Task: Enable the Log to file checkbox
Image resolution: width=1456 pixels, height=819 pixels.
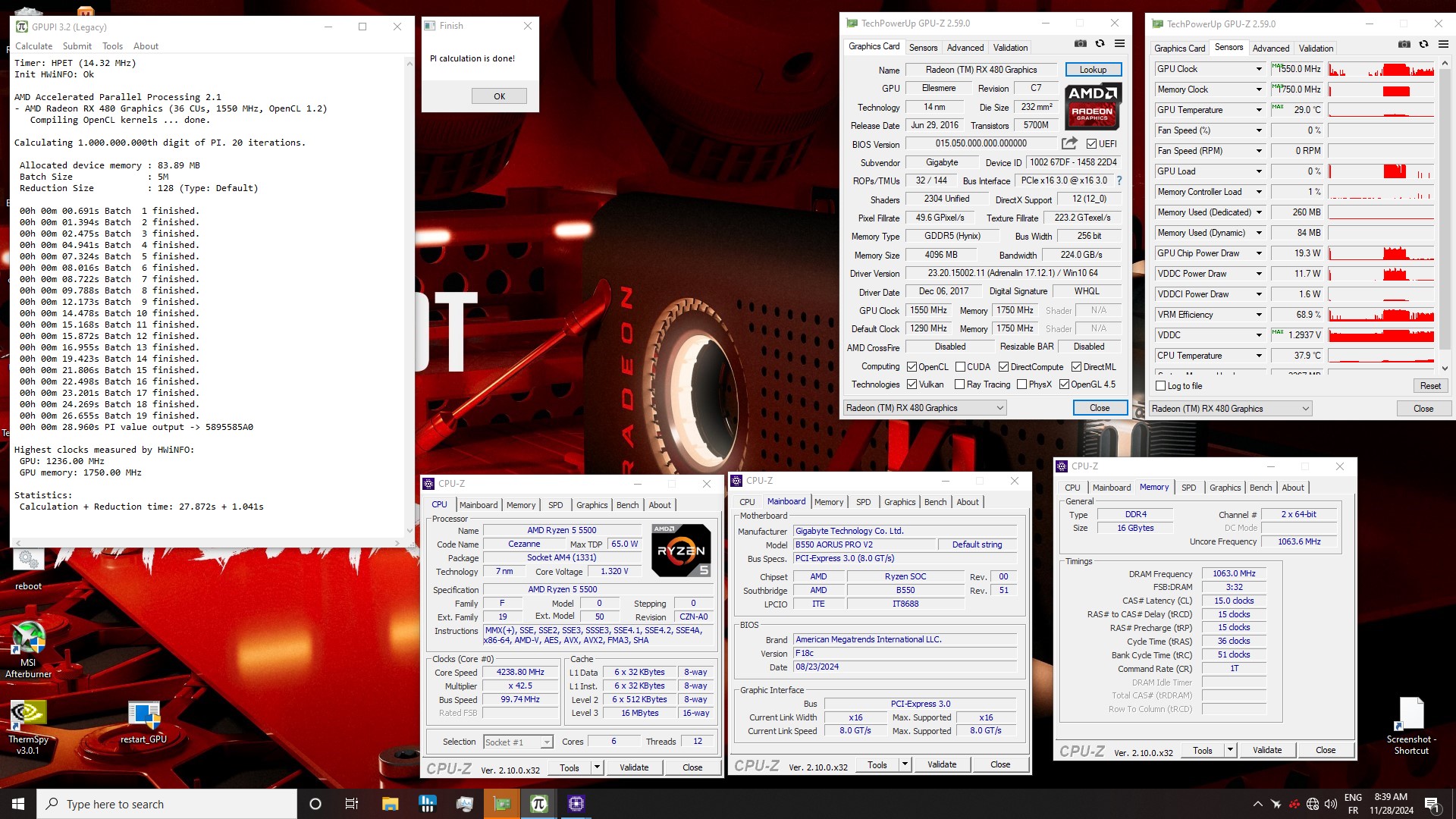Action: [x=1160, y=386]
